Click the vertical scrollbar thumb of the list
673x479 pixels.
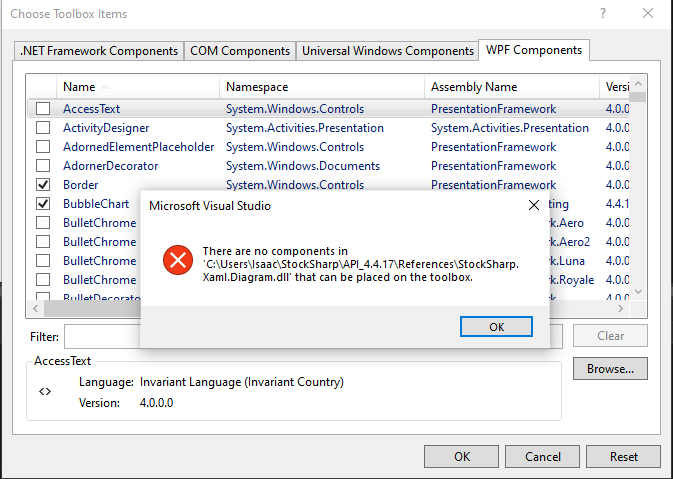[638, 97]
